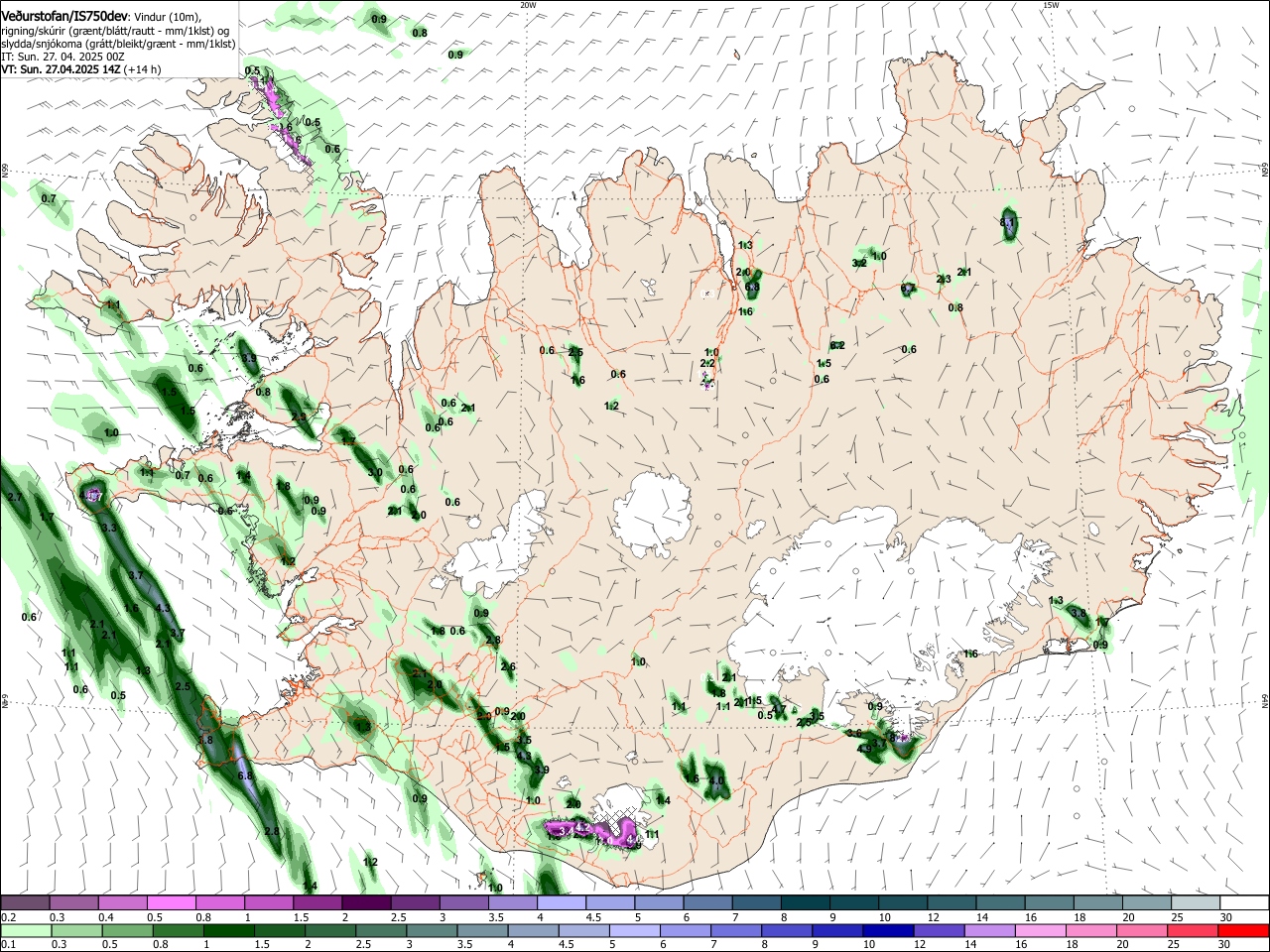The image size is (1270, 952).
Task: Click the 15W longitude label at top edge
Action: (x=1052, y=5)
